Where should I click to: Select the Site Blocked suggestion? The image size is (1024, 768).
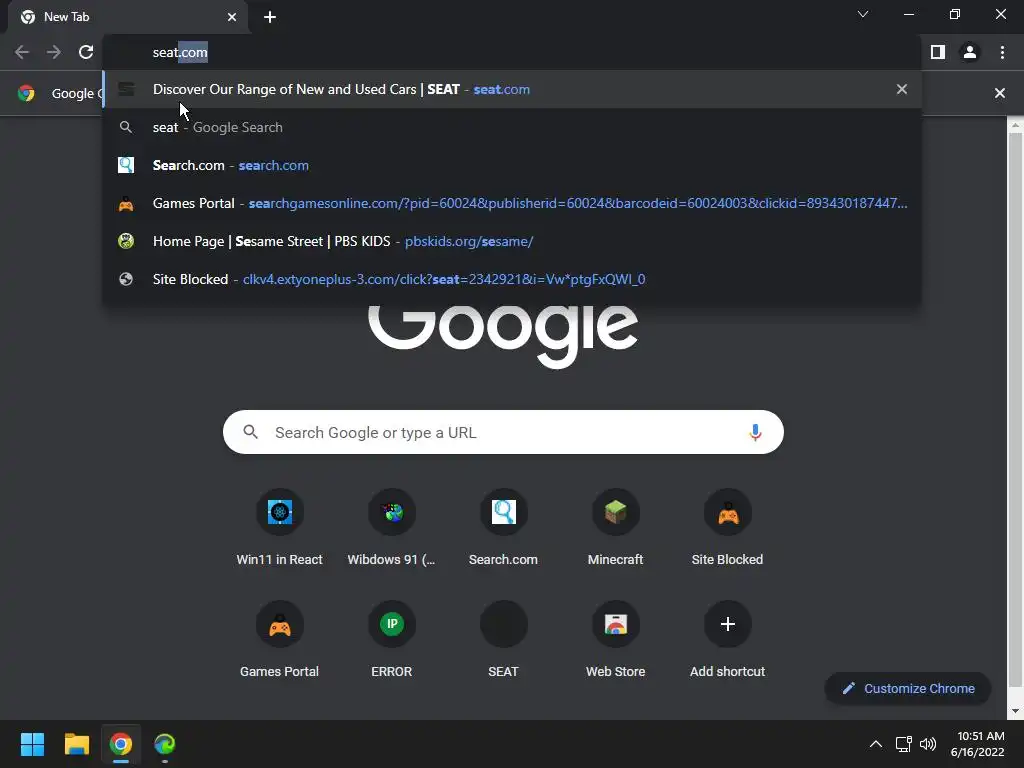(x=512, y=279)
